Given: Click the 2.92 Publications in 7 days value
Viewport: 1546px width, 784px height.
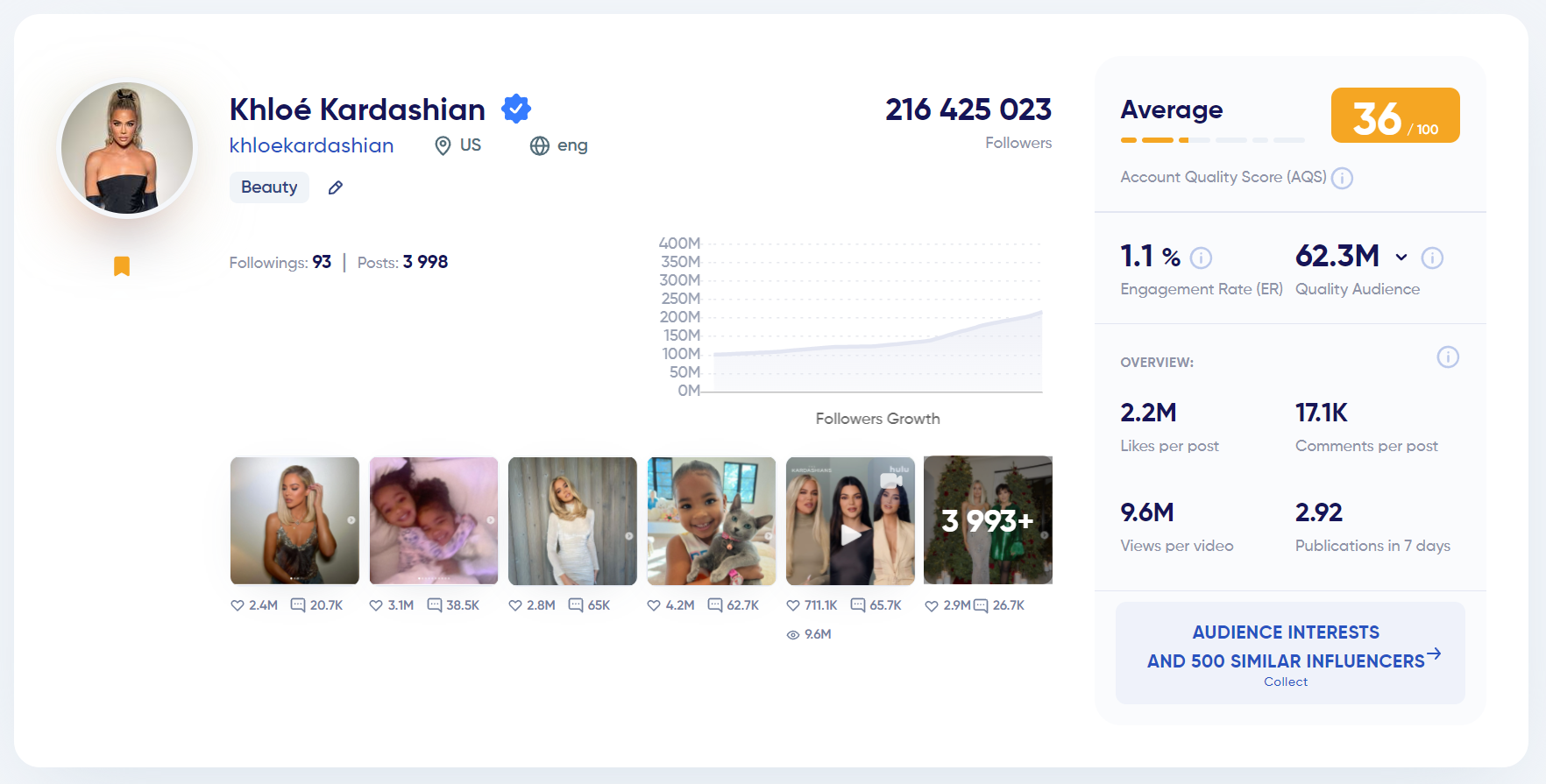Looking at the screenshot, I should [1319, 512].
